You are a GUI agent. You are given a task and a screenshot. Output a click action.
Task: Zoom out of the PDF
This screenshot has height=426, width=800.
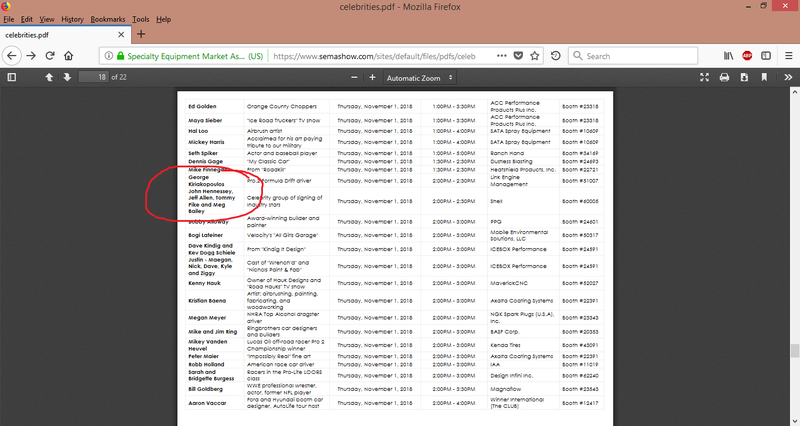pos(354,77)
